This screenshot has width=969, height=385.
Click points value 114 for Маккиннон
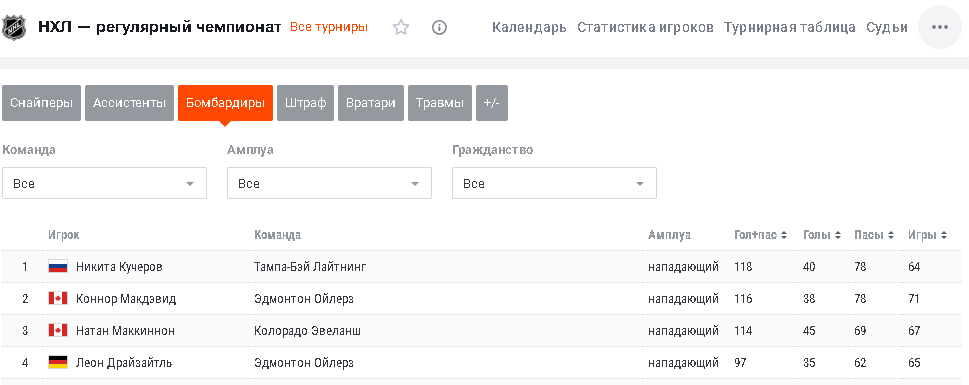[743, 331]
